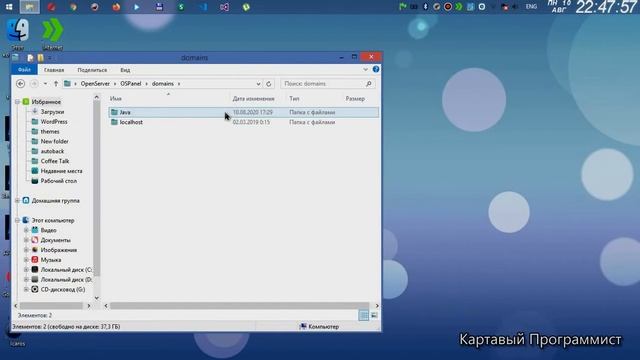The width and height of the screenshot is (640, 360).
Task: Refresh the domains folder view
Action: [269, 84]
